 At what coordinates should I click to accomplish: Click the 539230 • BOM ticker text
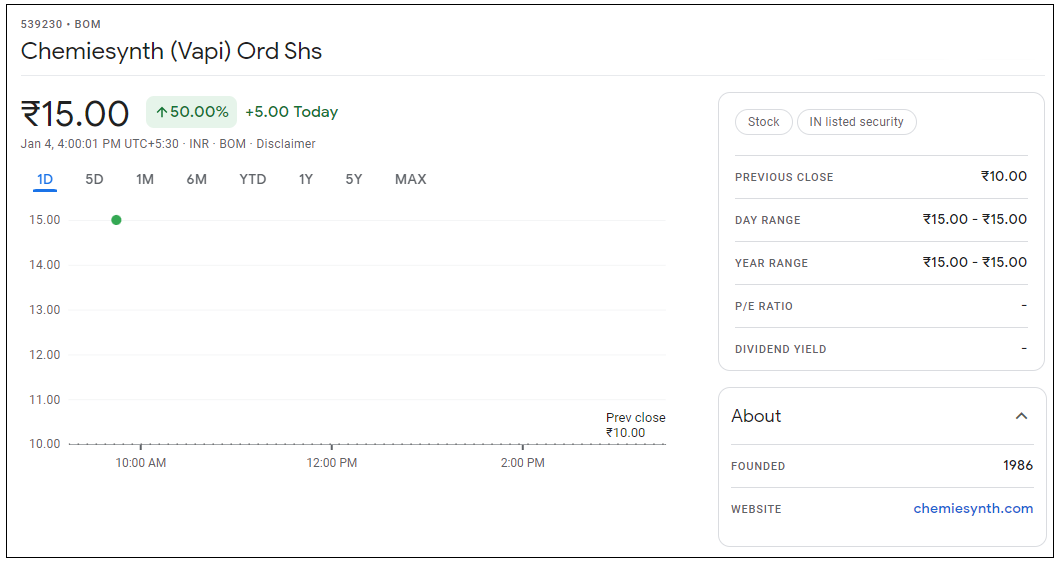point(61,24)
